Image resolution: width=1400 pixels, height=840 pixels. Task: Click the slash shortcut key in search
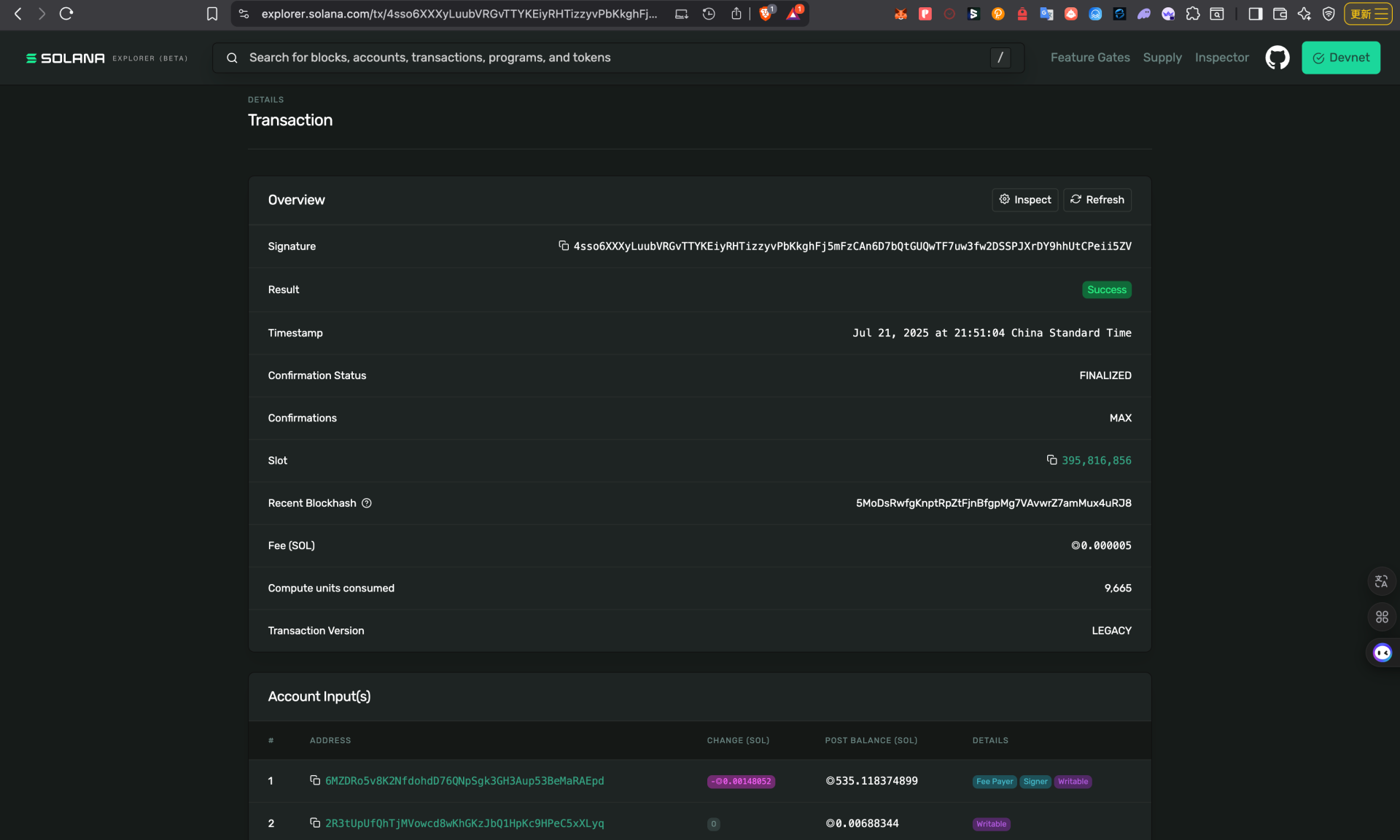[x=1000, y=58]
